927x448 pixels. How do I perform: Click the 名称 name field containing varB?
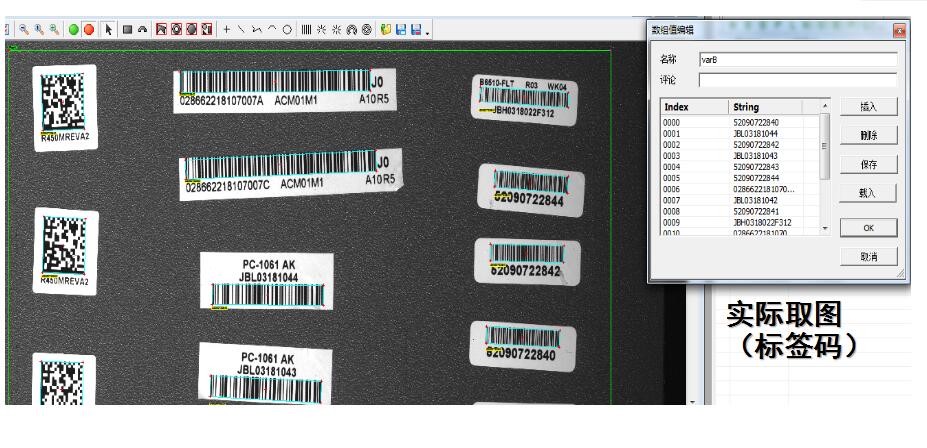pos(798,60)
